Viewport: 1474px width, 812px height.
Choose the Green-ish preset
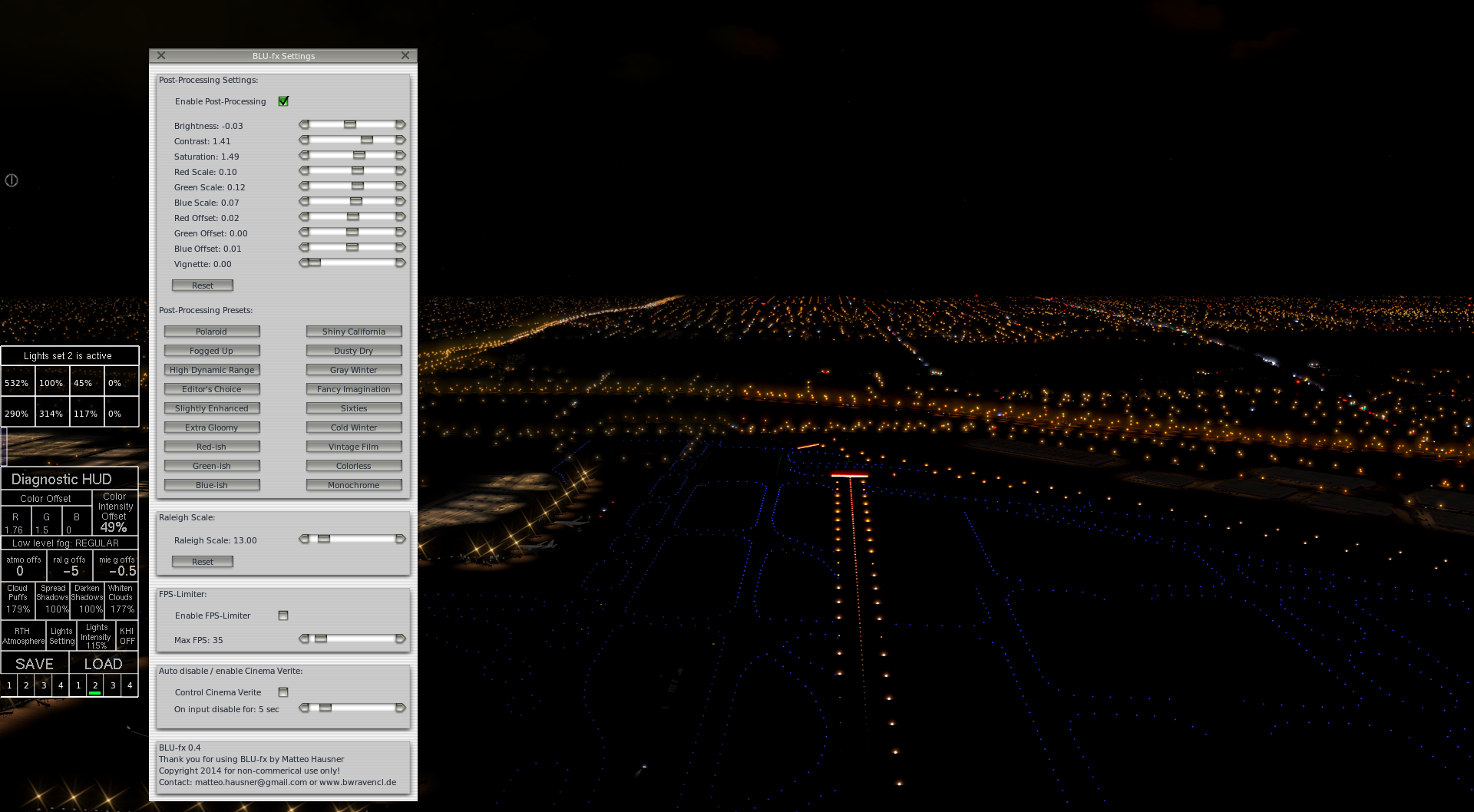coord(212,466)
